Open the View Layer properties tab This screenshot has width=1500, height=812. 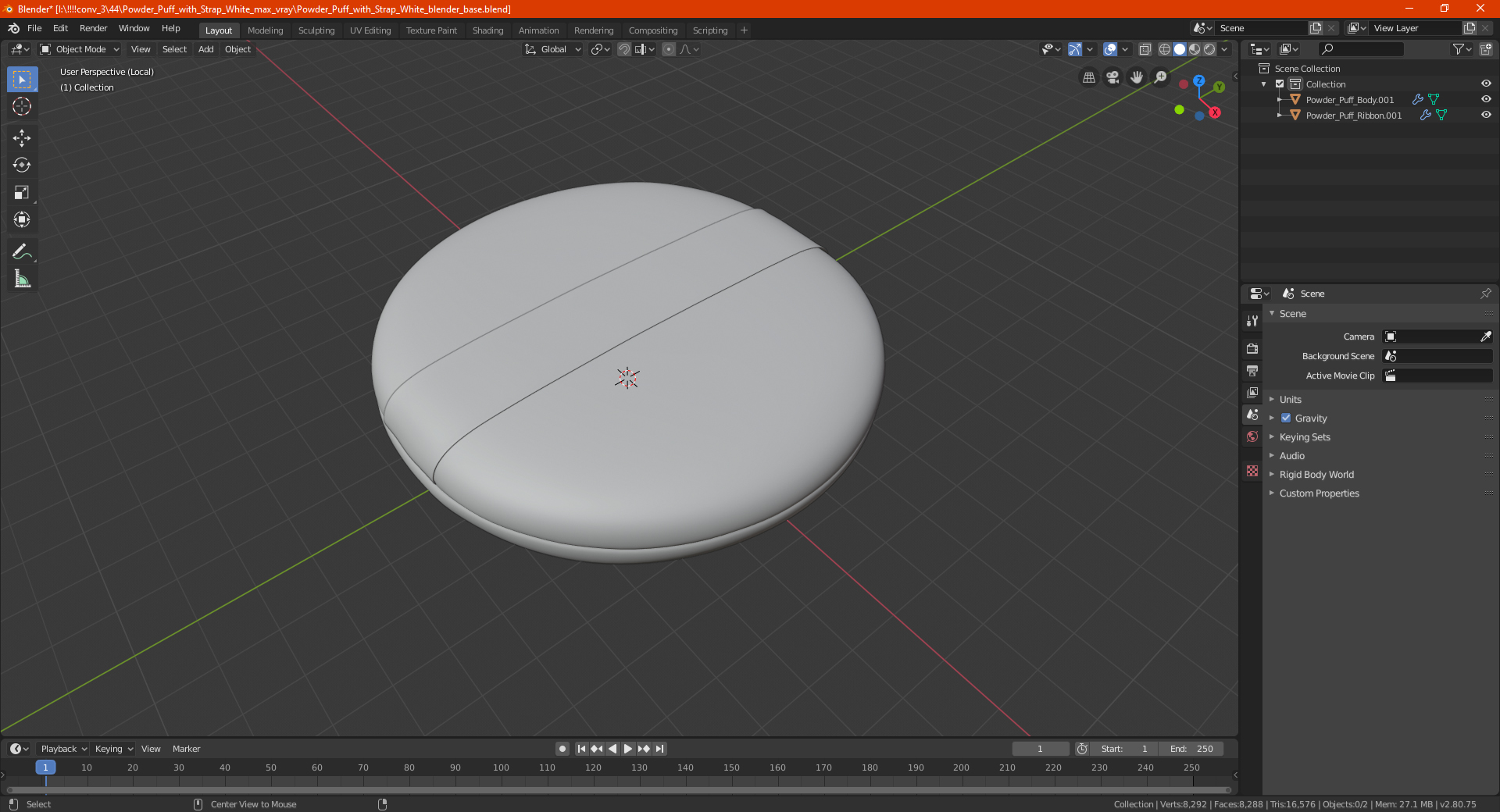tap(1252, 392)
